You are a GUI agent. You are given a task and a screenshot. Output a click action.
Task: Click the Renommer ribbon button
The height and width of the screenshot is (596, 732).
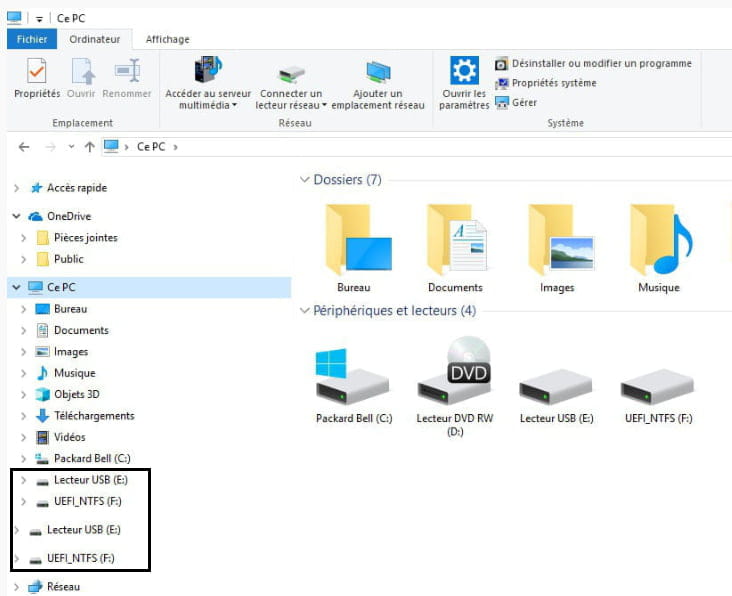tap(127, 78)
